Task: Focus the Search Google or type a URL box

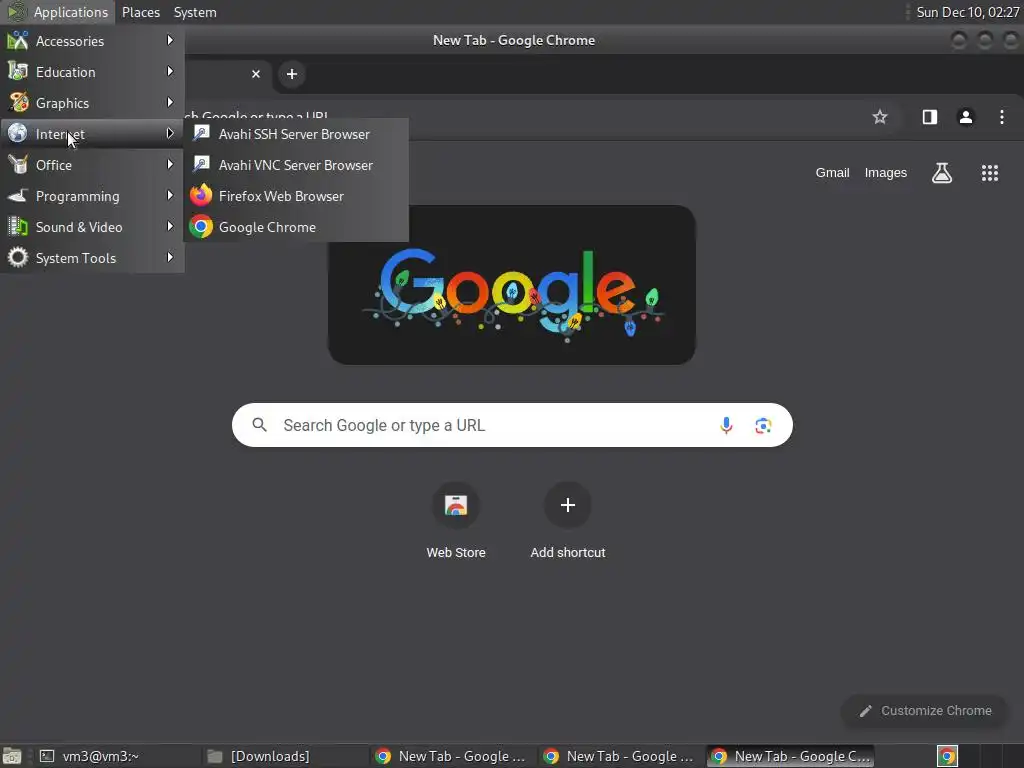Action: [x=512, y=425]
